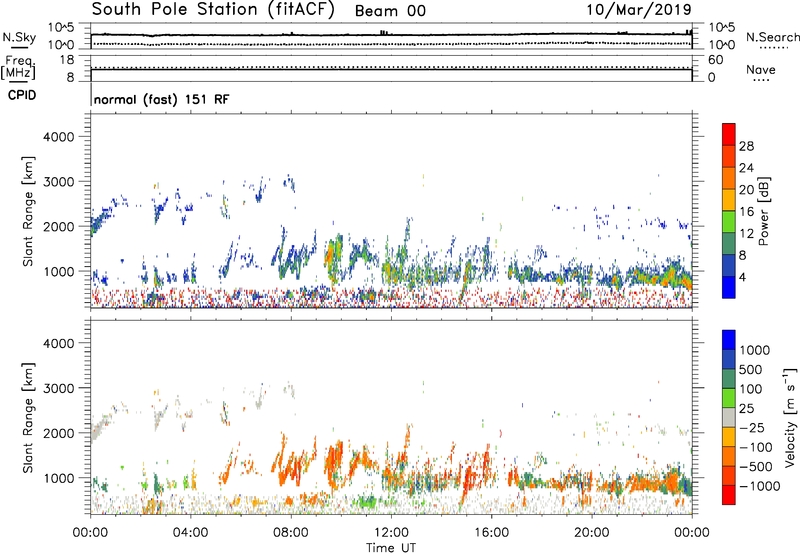The height and width of the screenshot is (554, 800).
Task: Click the '-25' tick on the velocity colorbar
Action: click(752, 428)
